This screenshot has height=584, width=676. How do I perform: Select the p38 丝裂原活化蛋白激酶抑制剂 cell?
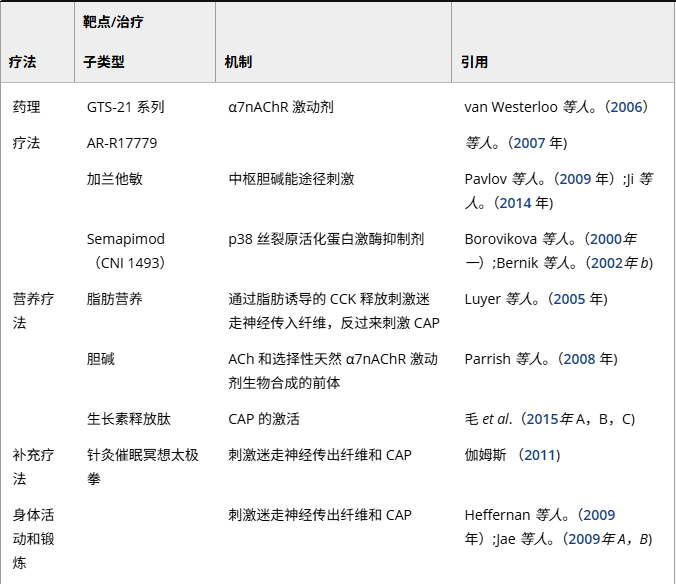click(x=326, y=239)
